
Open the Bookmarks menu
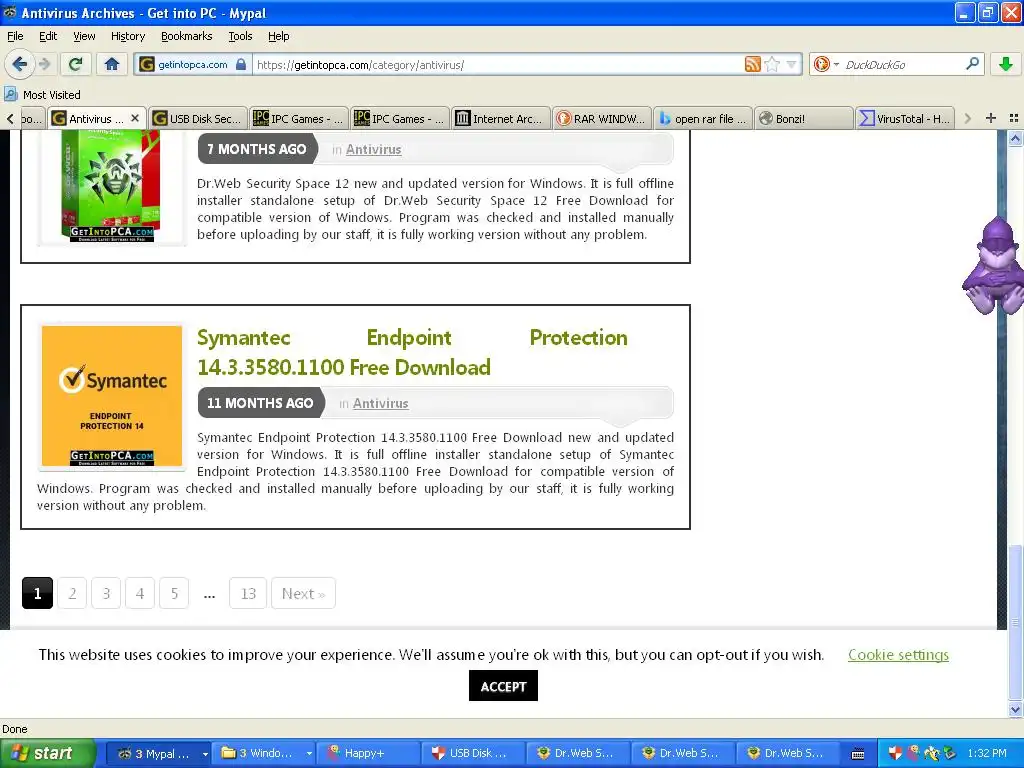pos(186,36)
